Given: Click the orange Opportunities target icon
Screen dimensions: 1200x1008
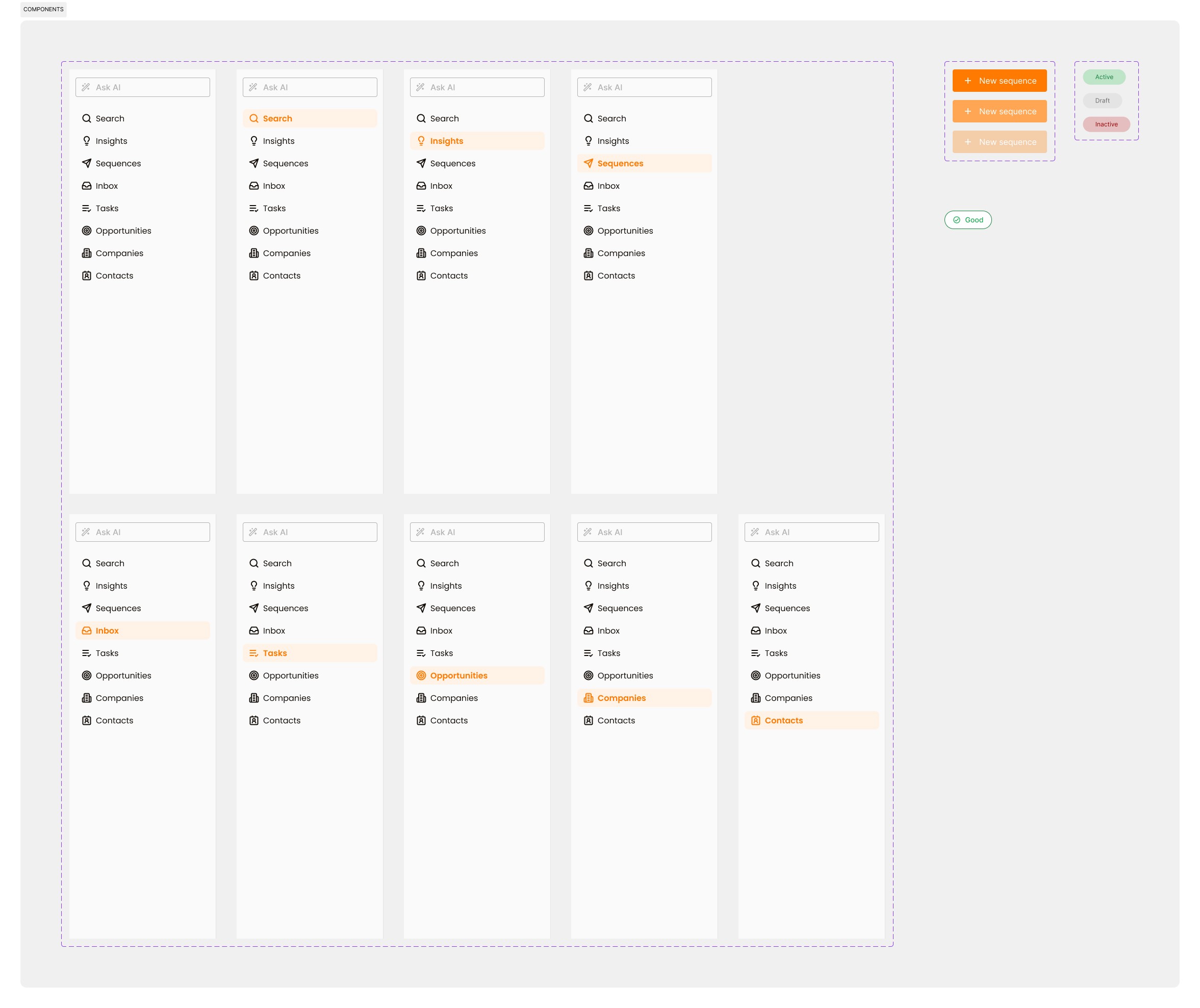Looking at the screenshot, I should coord(421,675).
